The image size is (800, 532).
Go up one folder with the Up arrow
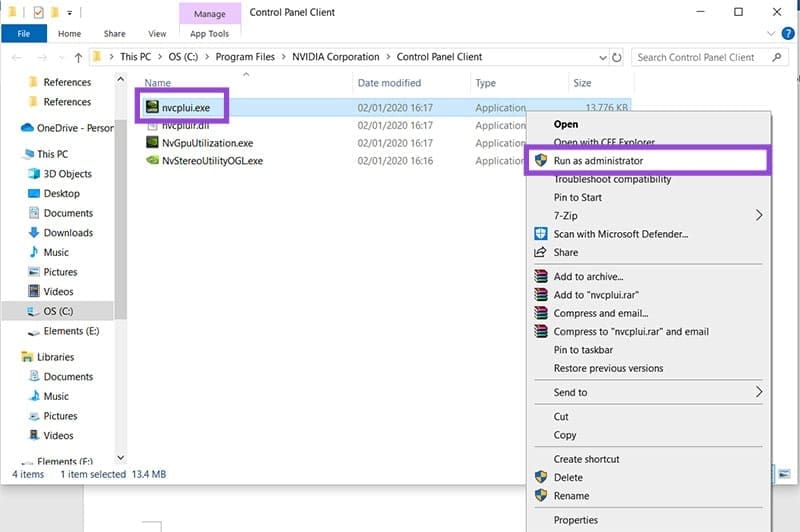(x=78, y=58)
